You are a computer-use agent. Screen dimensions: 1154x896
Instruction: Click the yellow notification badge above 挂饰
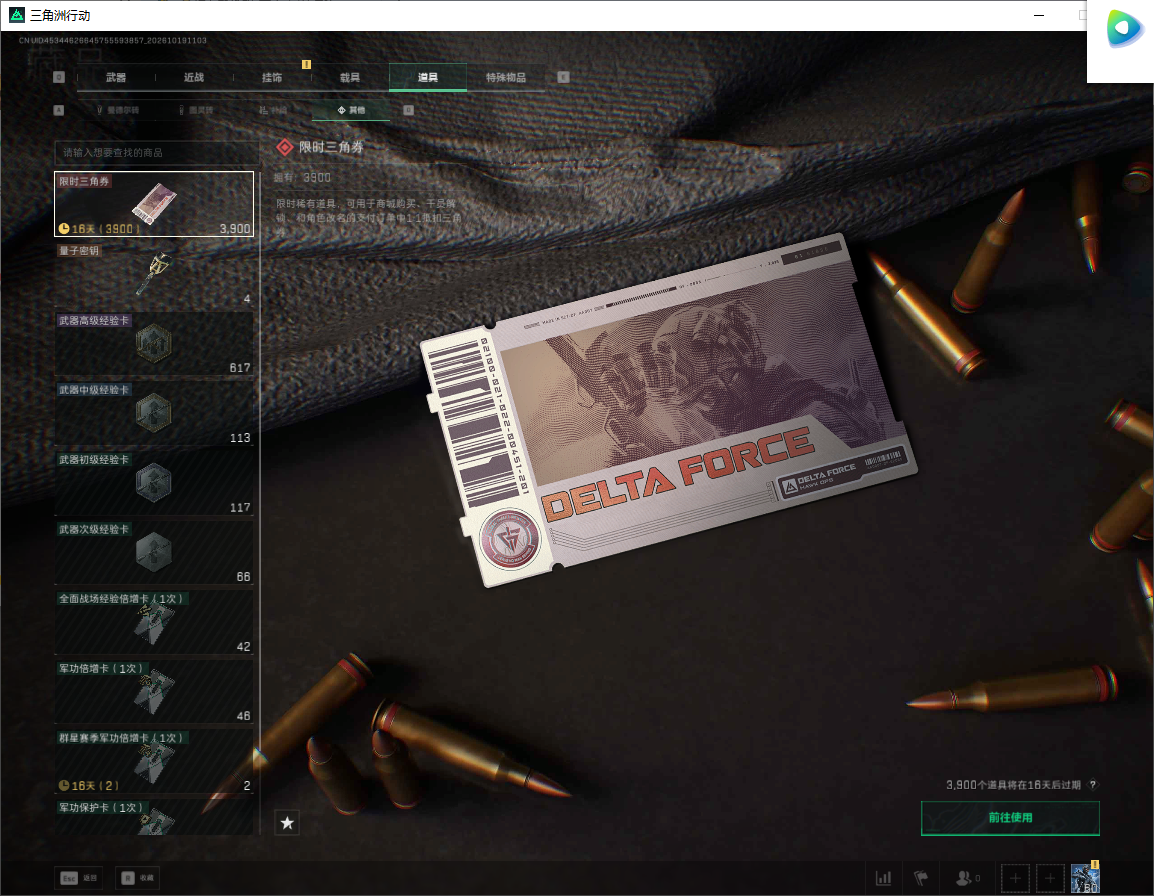(306, 64)
